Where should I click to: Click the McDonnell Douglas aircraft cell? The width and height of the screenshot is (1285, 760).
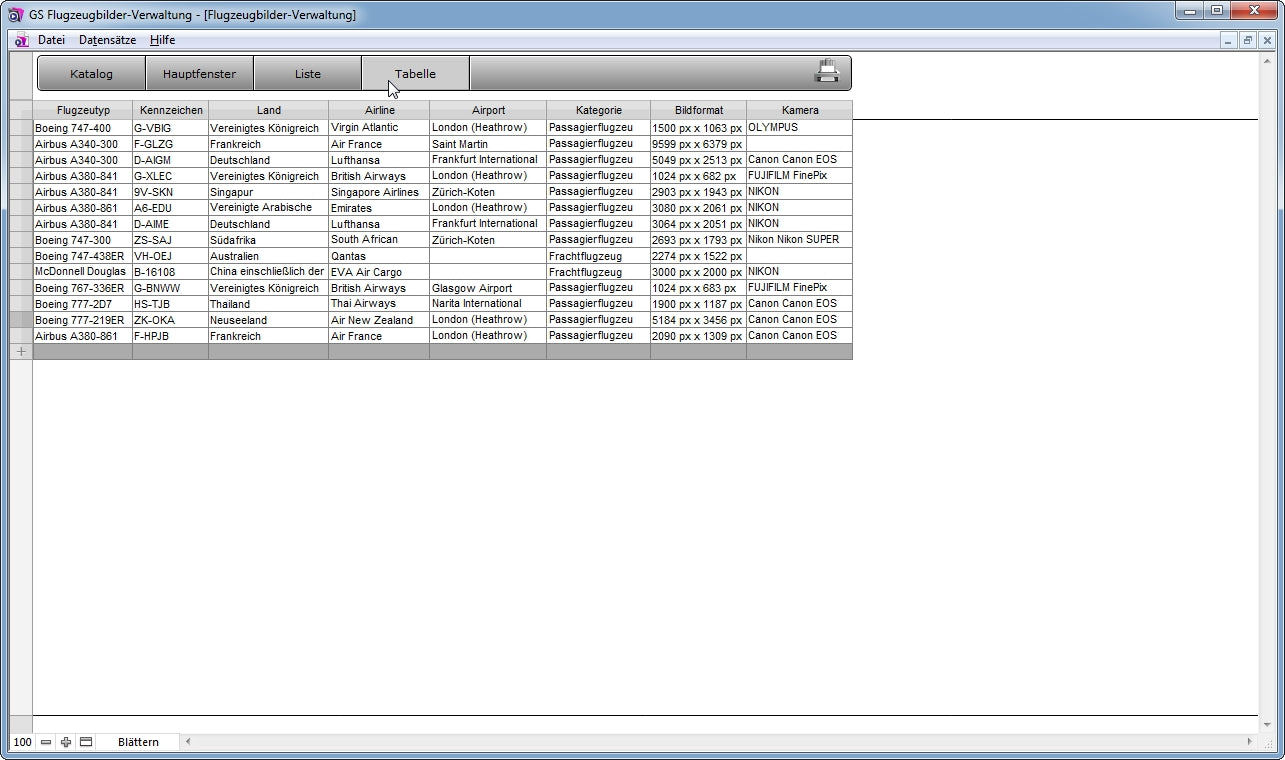tap(83, 272)
